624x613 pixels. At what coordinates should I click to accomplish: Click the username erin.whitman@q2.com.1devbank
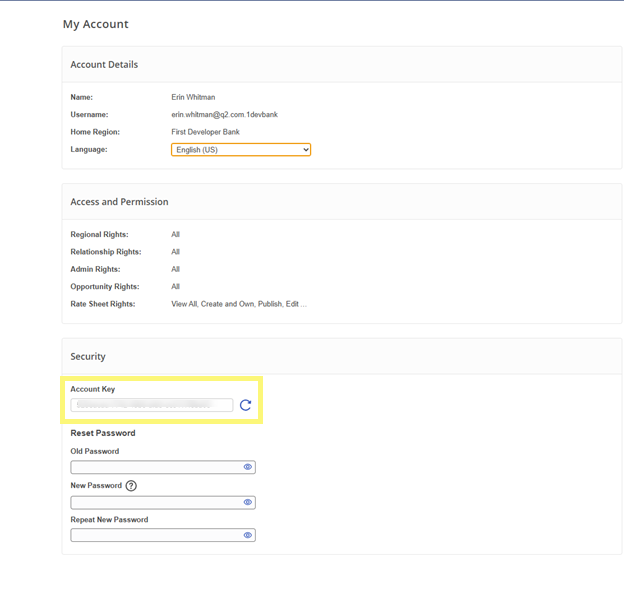point(224,115)
